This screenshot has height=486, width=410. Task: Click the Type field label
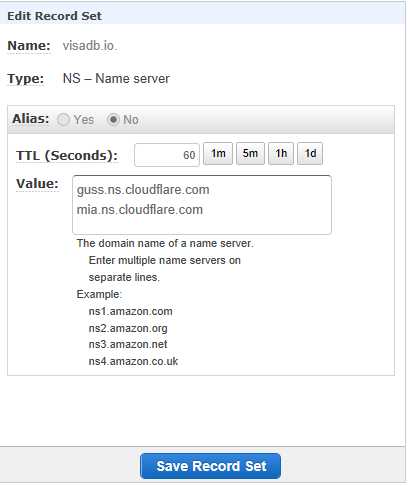(x=26, y=79)
